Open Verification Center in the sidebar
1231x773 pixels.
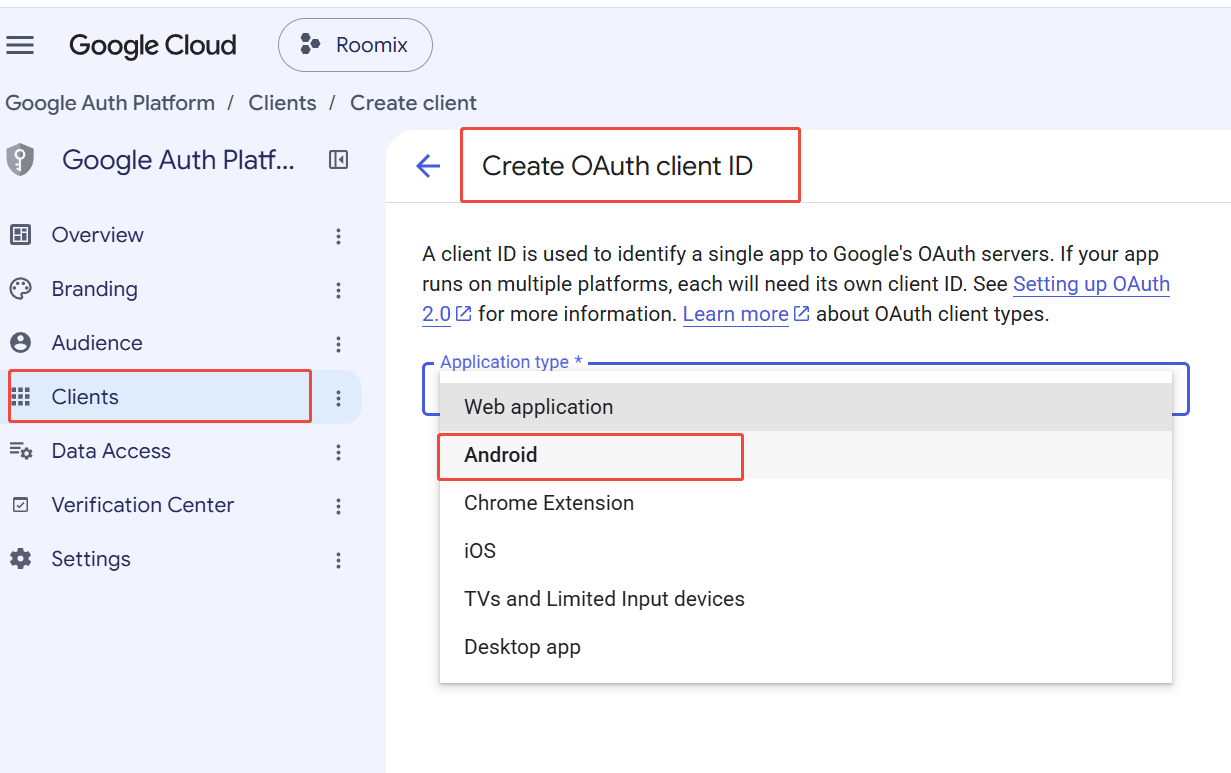tap(143, 505)
